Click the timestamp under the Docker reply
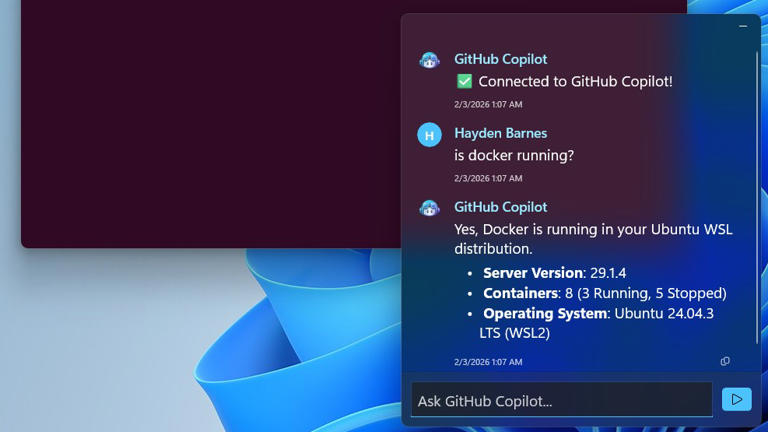The height and width of the screenshot is (432, 768). 488,362
